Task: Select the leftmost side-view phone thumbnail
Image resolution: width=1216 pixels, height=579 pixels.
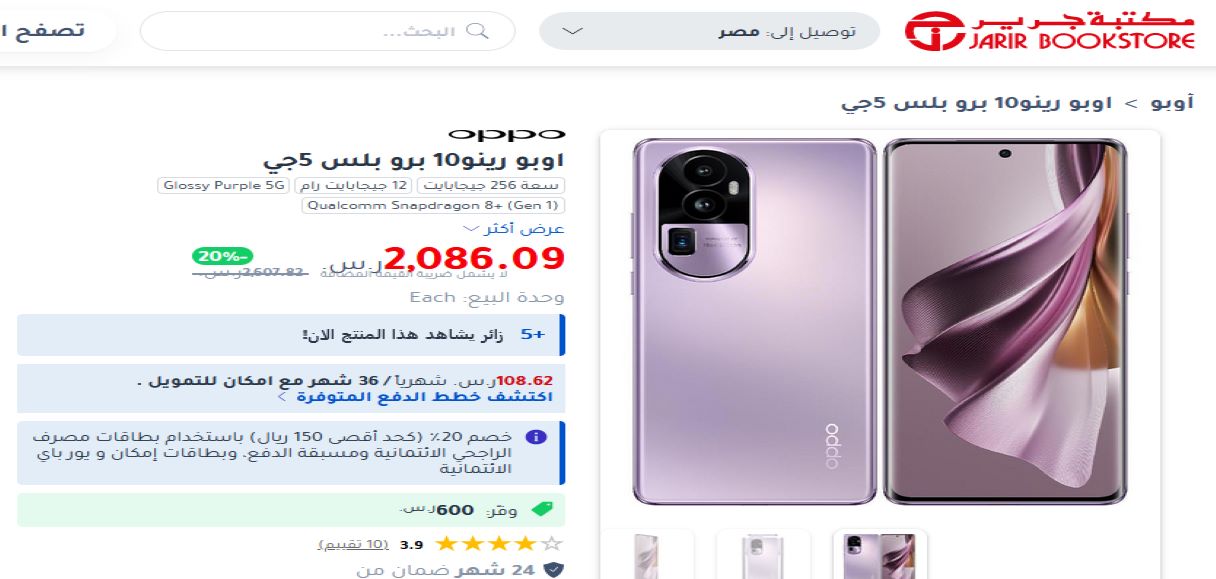Action: coord(647,554)
